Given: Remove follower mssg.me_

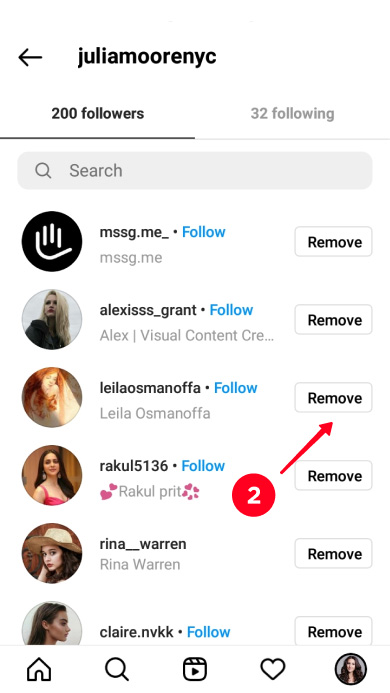Looking at the screenshot, I should point(333,242).
